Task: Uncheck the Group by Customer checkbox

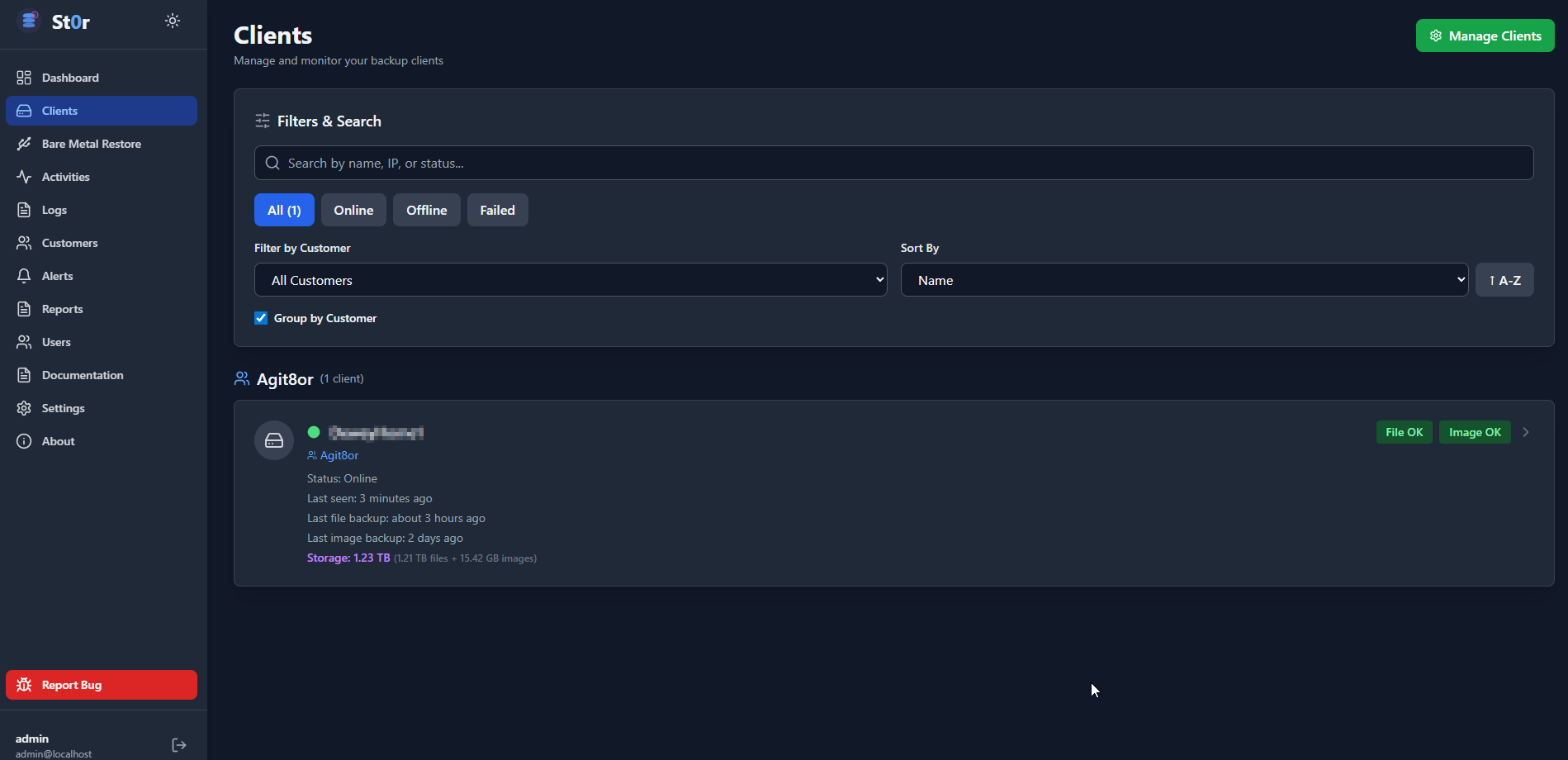Action: pyautogui.click(x=260, y=317)
